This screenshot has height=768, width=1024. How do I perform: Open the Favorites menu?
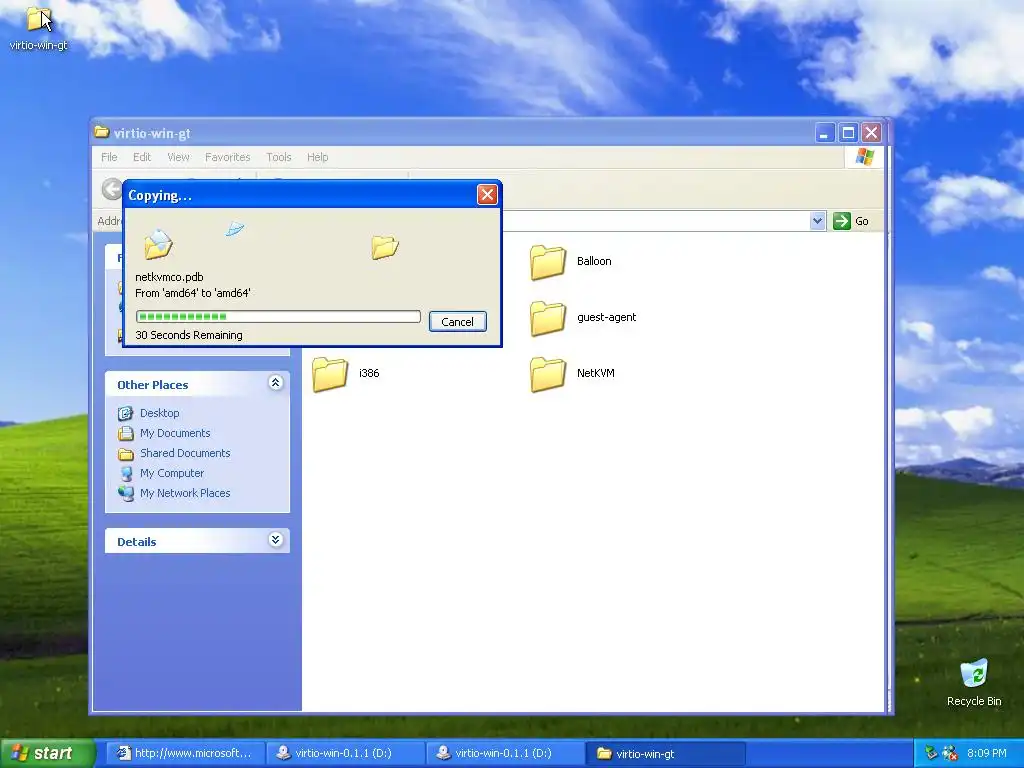click(227, 157)
